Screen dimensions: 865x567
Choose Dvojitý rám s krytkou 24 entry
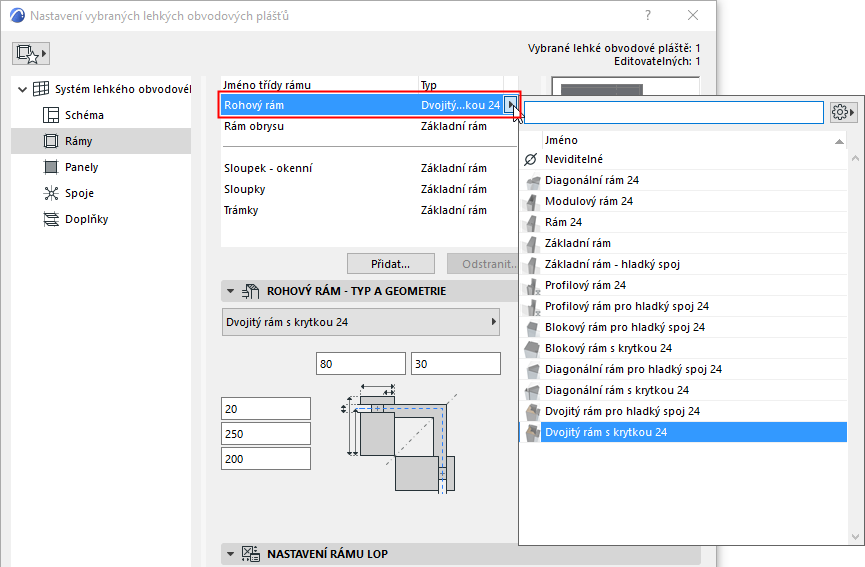click(x=683, y=432)
